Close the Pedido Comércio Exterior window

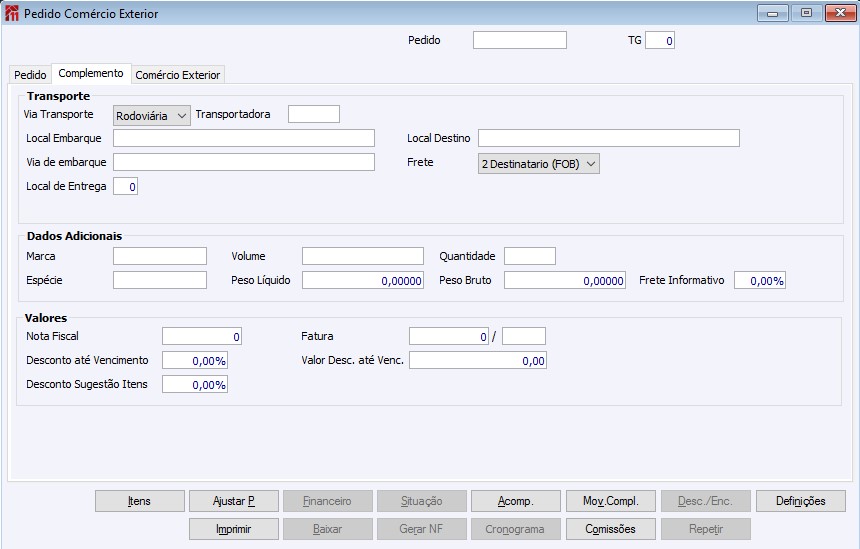point(840,13)
